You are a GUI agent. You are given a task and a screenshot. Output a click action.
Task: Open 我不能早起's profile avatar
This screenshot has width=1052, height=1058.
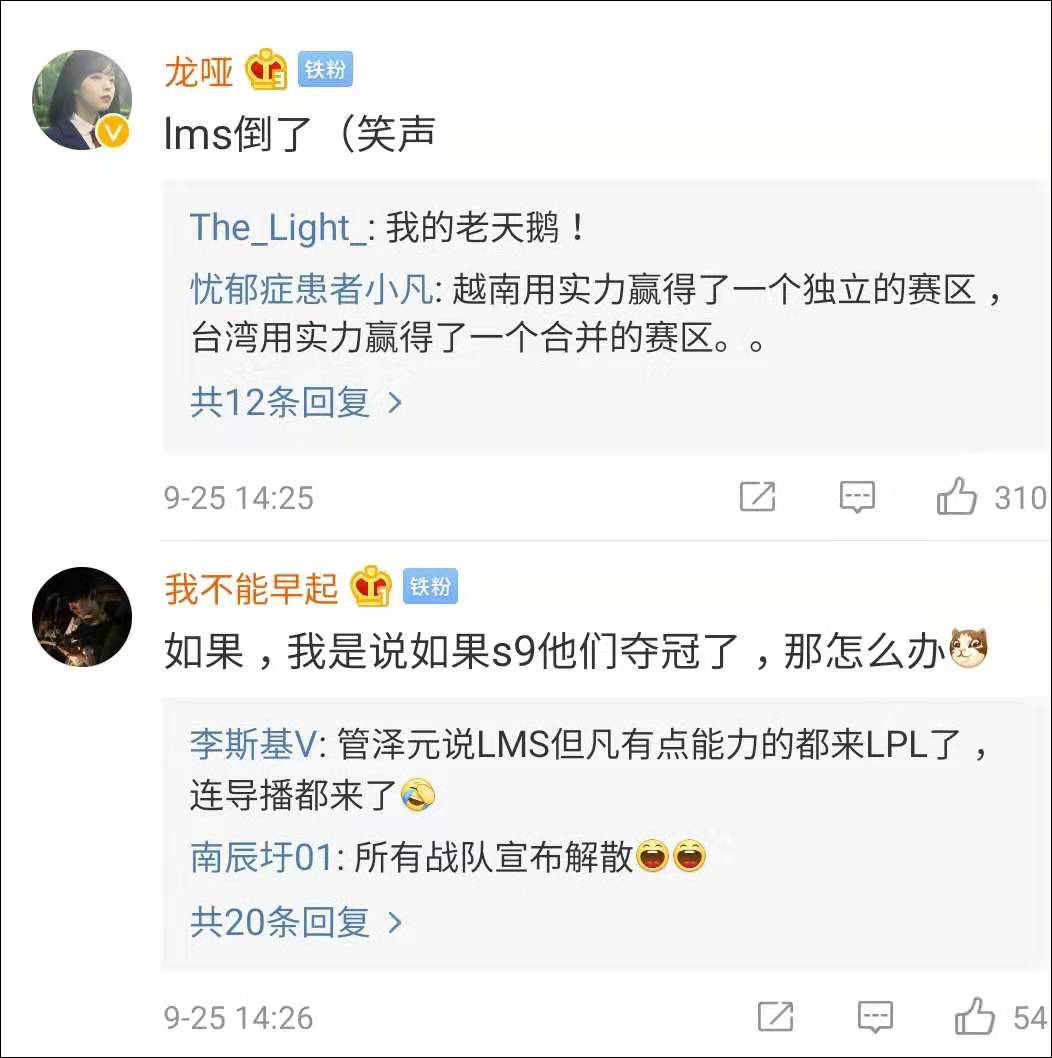pyautogui.click(x=82, y=616)
